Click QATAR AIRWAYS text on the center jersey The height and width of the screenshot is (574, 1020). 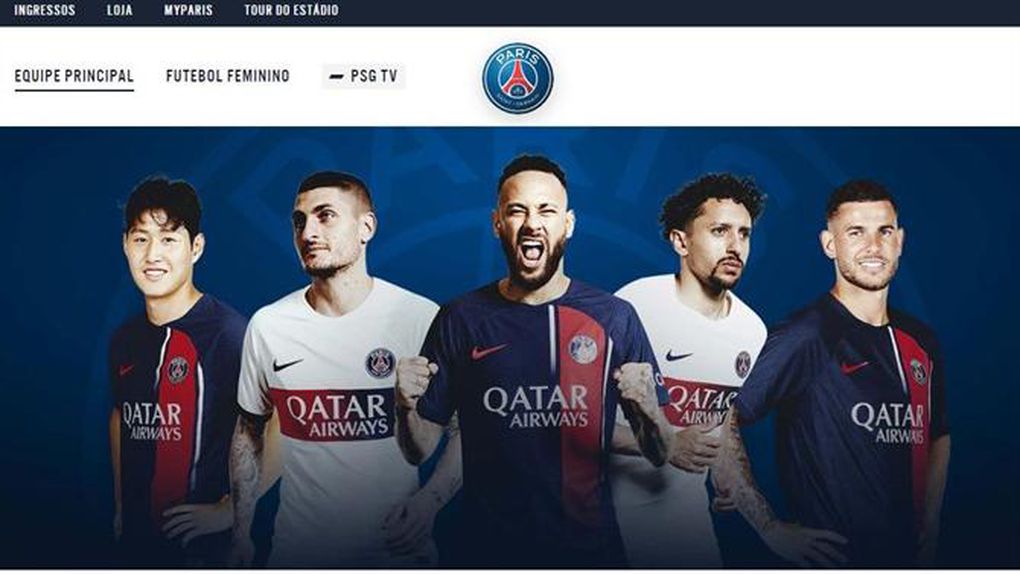(x=535, y=407)
